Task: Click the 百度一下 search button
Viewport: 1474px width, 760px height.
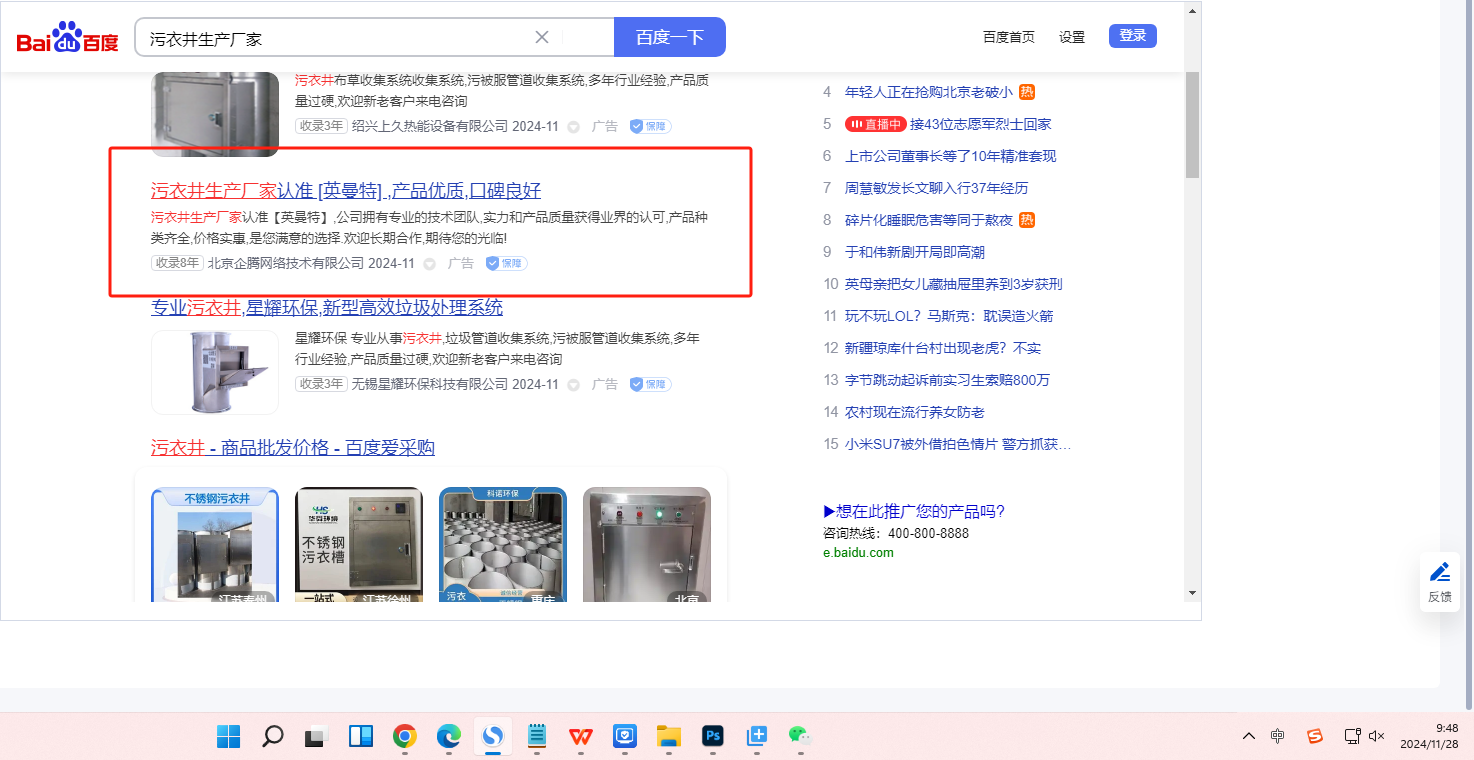Action: (670, 37)
